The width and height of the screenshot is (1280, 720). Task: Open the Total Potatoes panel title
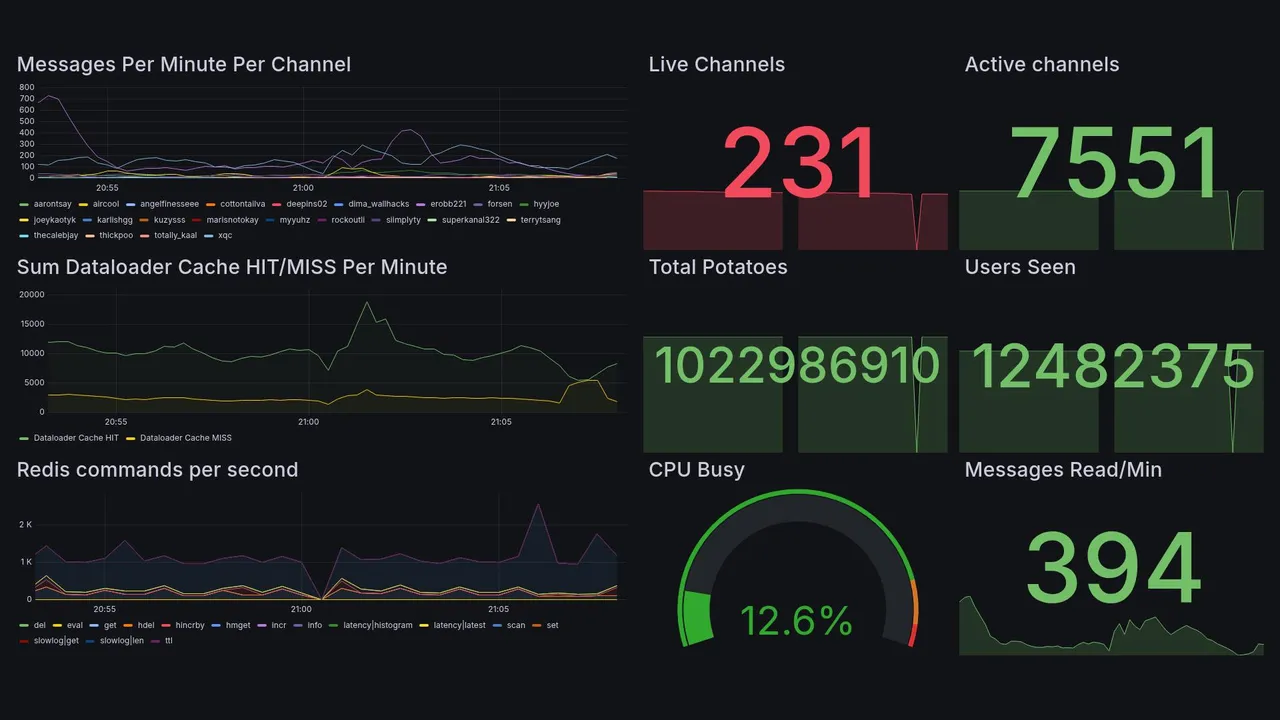click(x=718, y=267)
